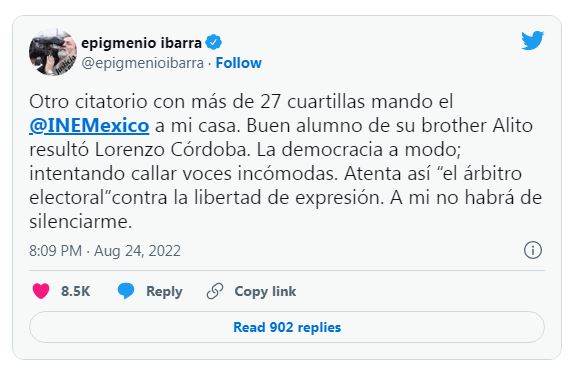Click the Copy link text
Image resolution: width=572 pixels, height=366 pixels.
point(265,291)
